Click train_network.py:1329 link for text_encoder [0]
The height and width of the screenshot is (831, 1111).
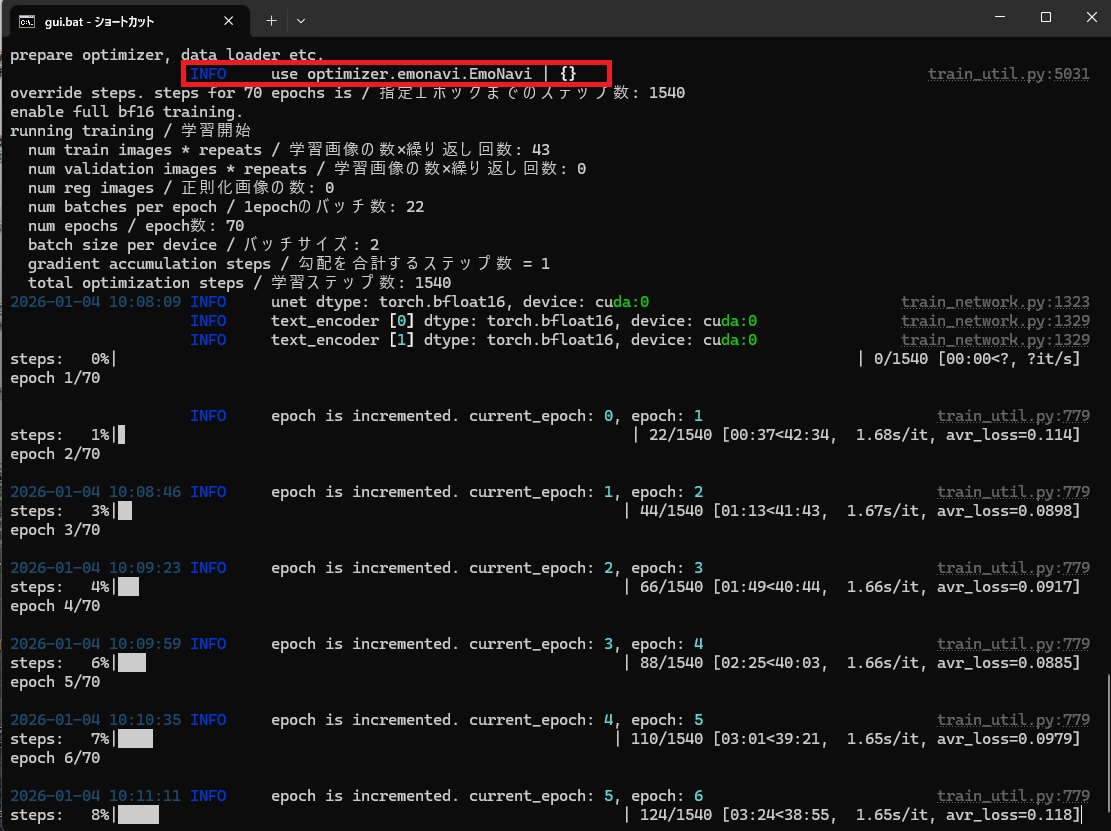994,321
